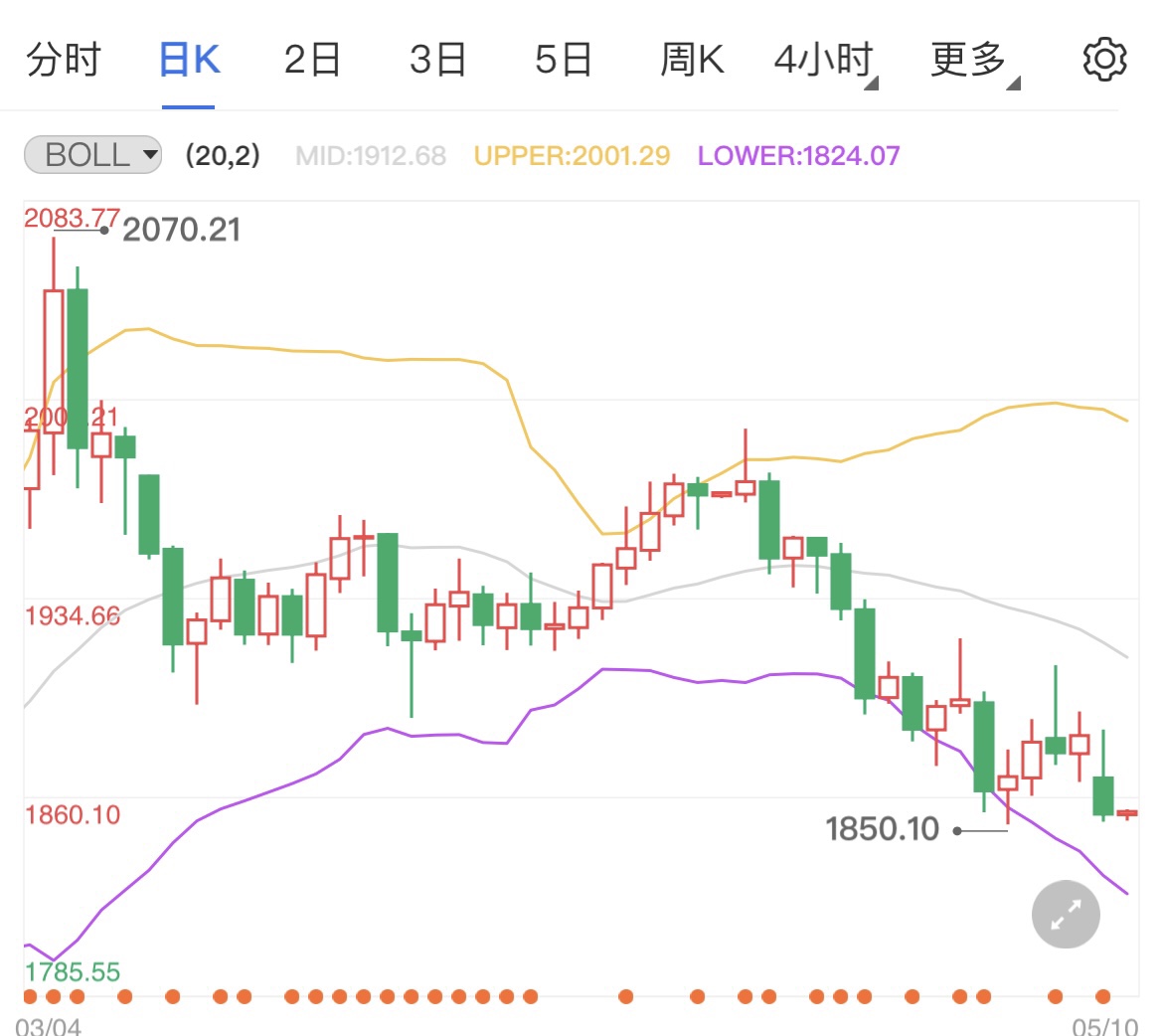The height and width of the screenshot is (1036, 1163).
Task: Open the chart settings gear icon
Action: coord(1104,60)
